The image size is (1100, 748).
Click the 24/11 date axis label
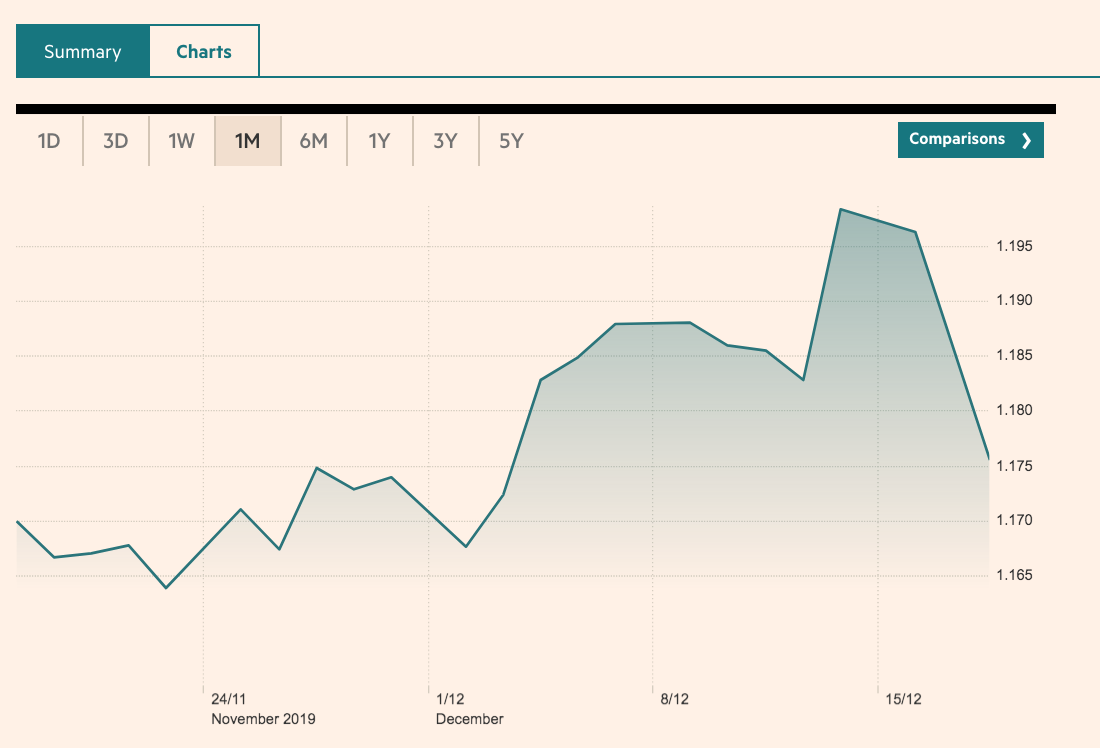[229, 699]
